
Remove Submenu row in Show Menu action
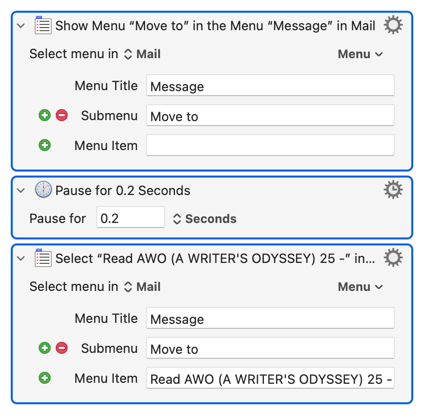pyautogui.click(x=62, y=115)
